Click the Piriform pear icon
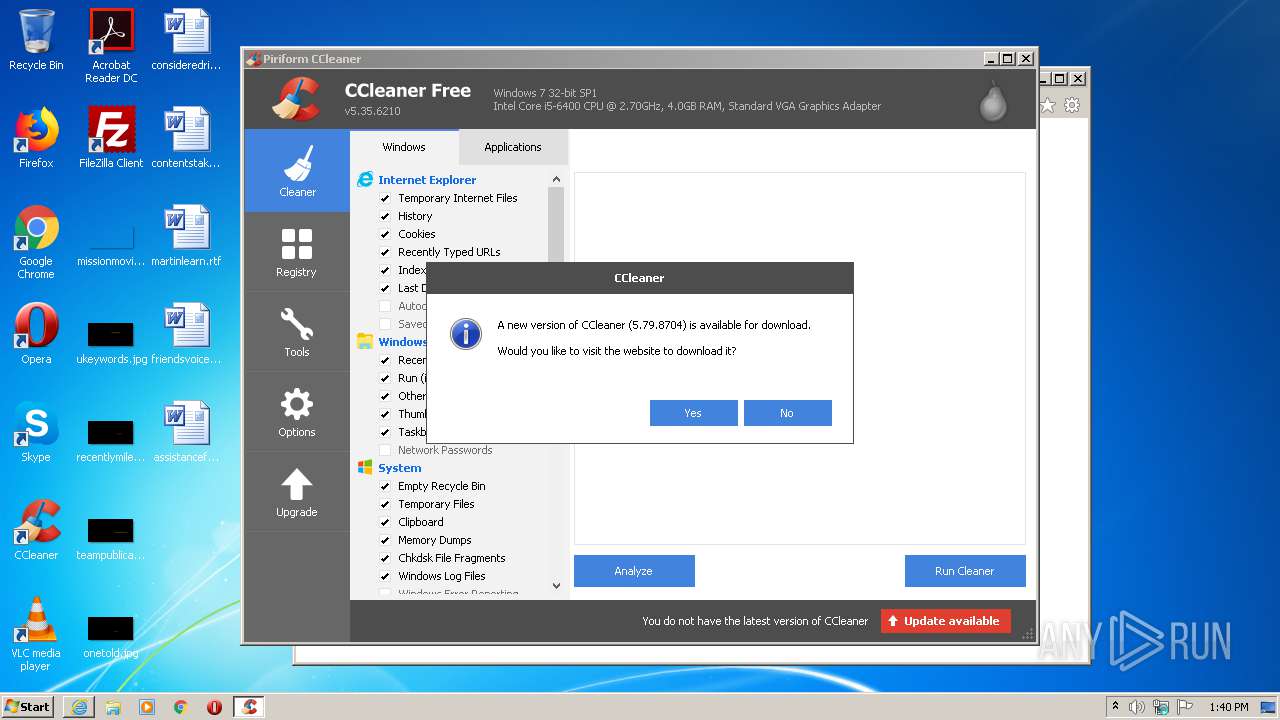Image resolution: width=1280 pixels, height=720 pixels. [992, 100]
